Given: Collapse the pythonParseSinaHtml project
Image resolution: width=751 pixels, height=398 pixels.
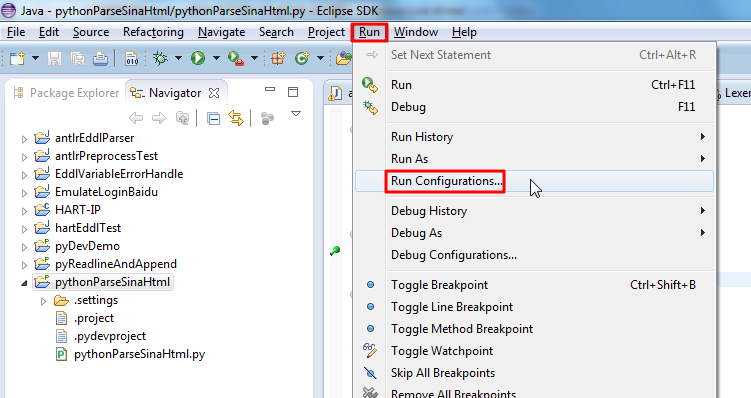Looking at the screenshot, I should 24,283.
